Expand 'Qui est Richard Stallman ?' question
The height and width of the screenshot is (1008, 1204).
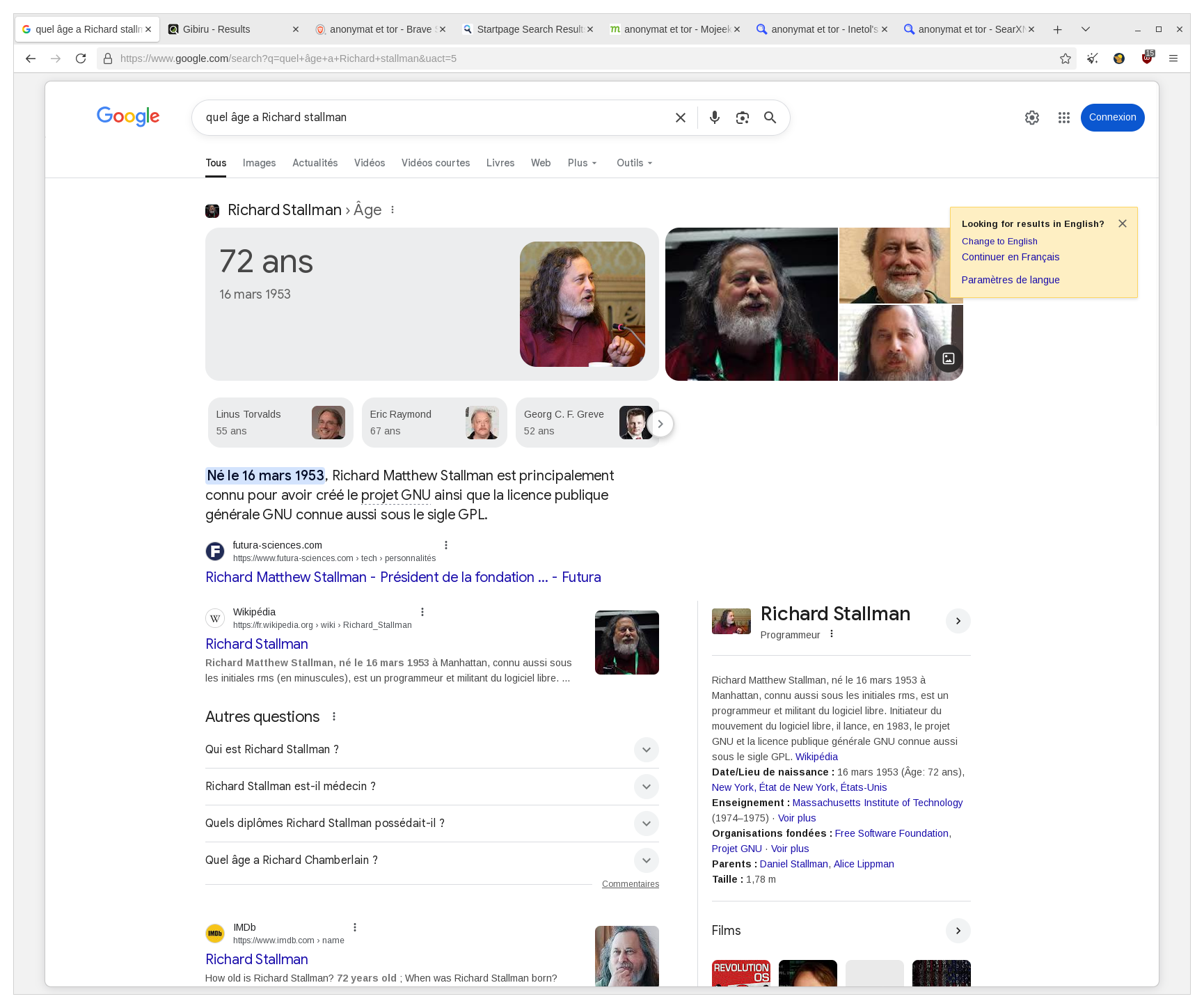pyautogui.click(x=646, y=750)
